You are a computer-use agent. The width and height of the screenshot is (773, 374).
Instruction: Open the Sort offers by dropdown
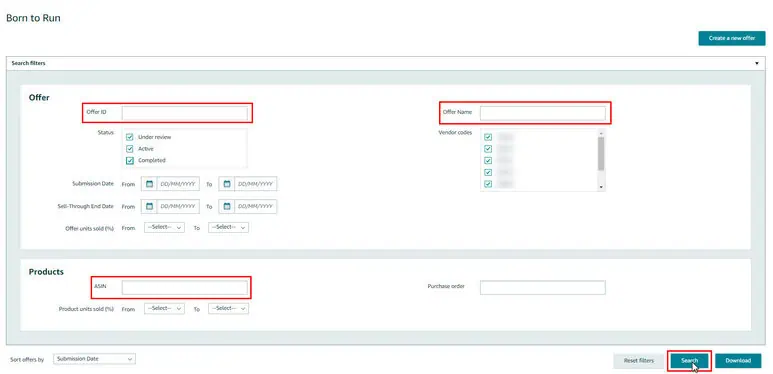tap(94, 359)
